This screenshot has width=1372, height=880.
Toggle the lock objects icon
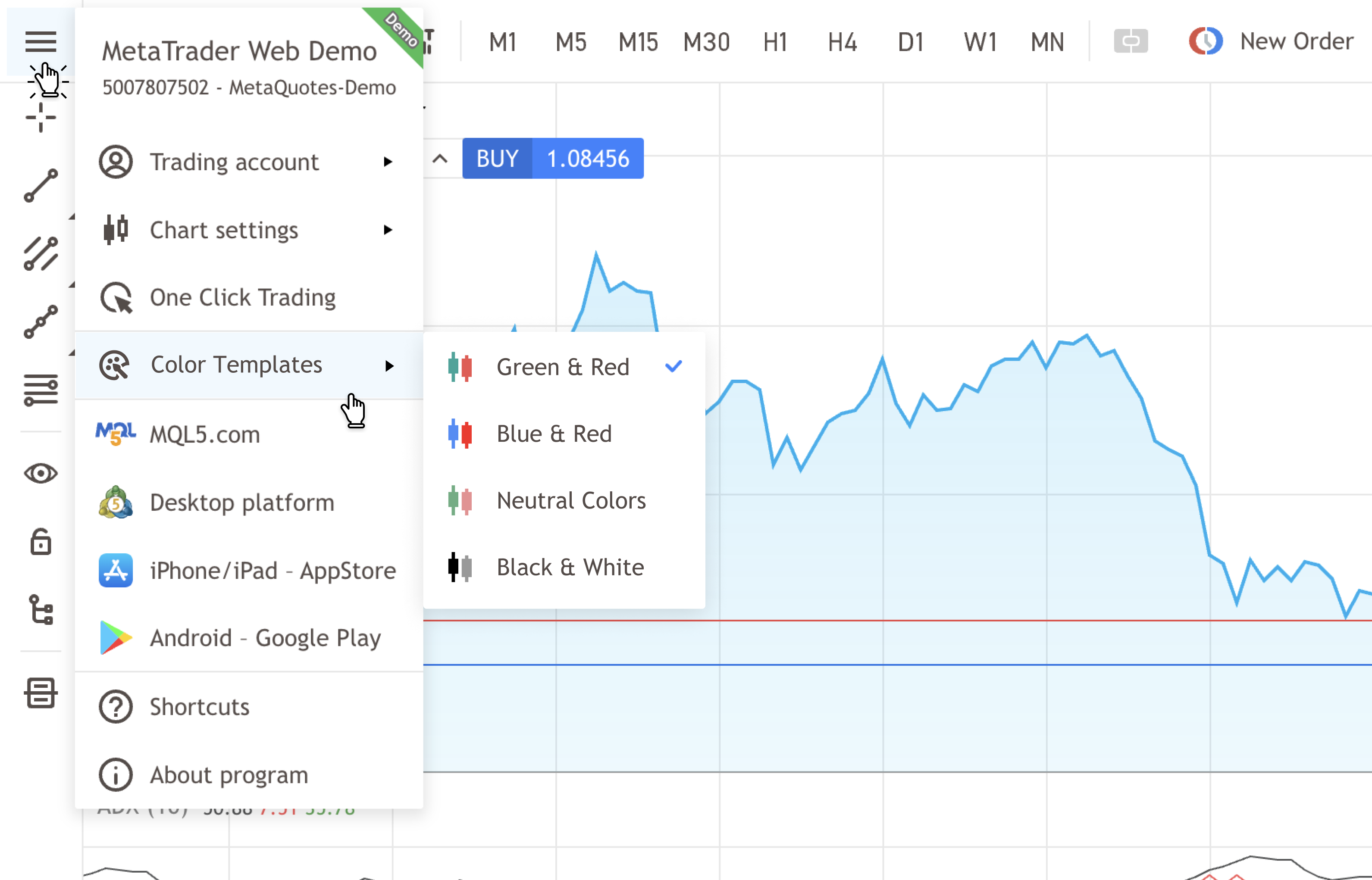click(41, 542)
